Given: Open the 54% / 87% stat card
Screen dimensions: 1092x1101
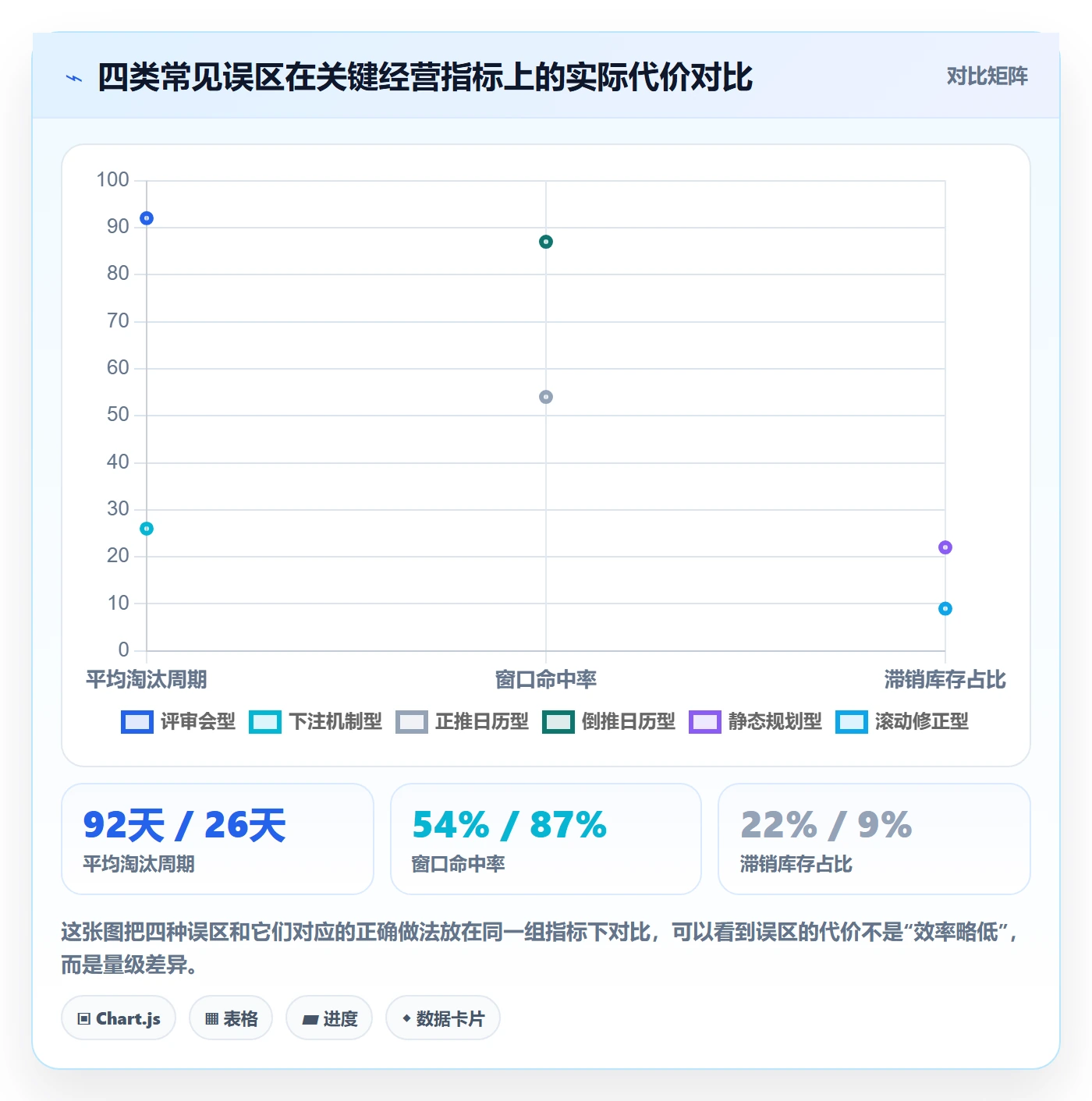Looking at the screenshot, I should tap(546, 839).
